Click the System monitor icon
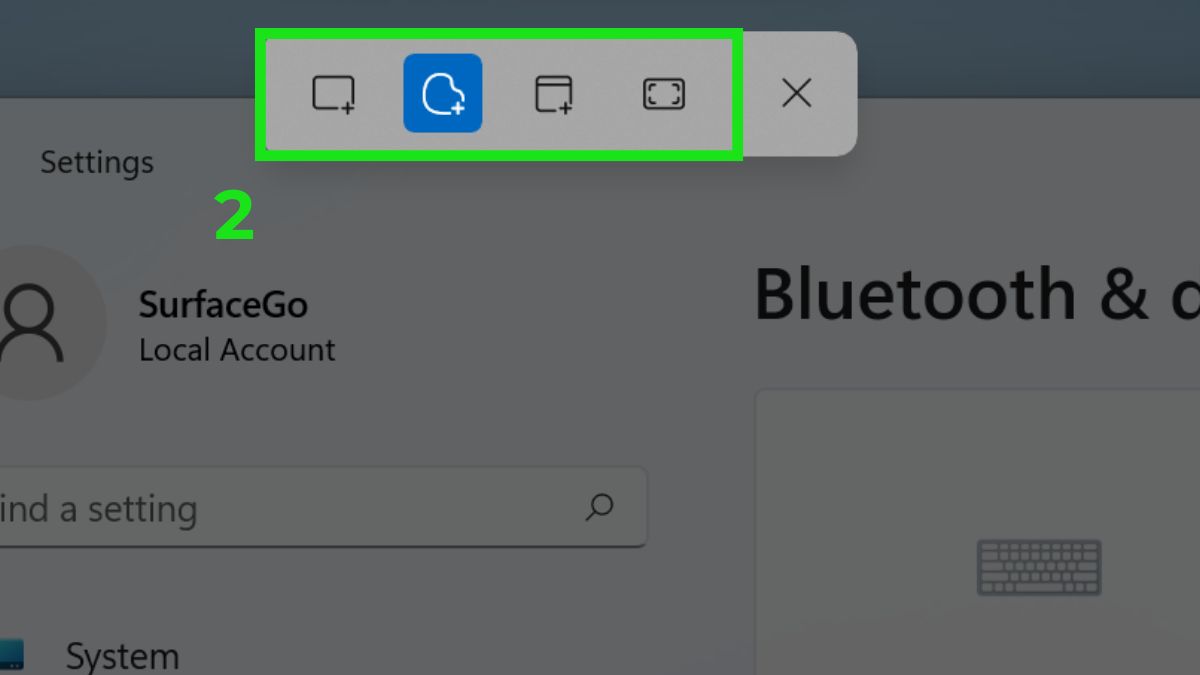 click(x=9, y=655)
